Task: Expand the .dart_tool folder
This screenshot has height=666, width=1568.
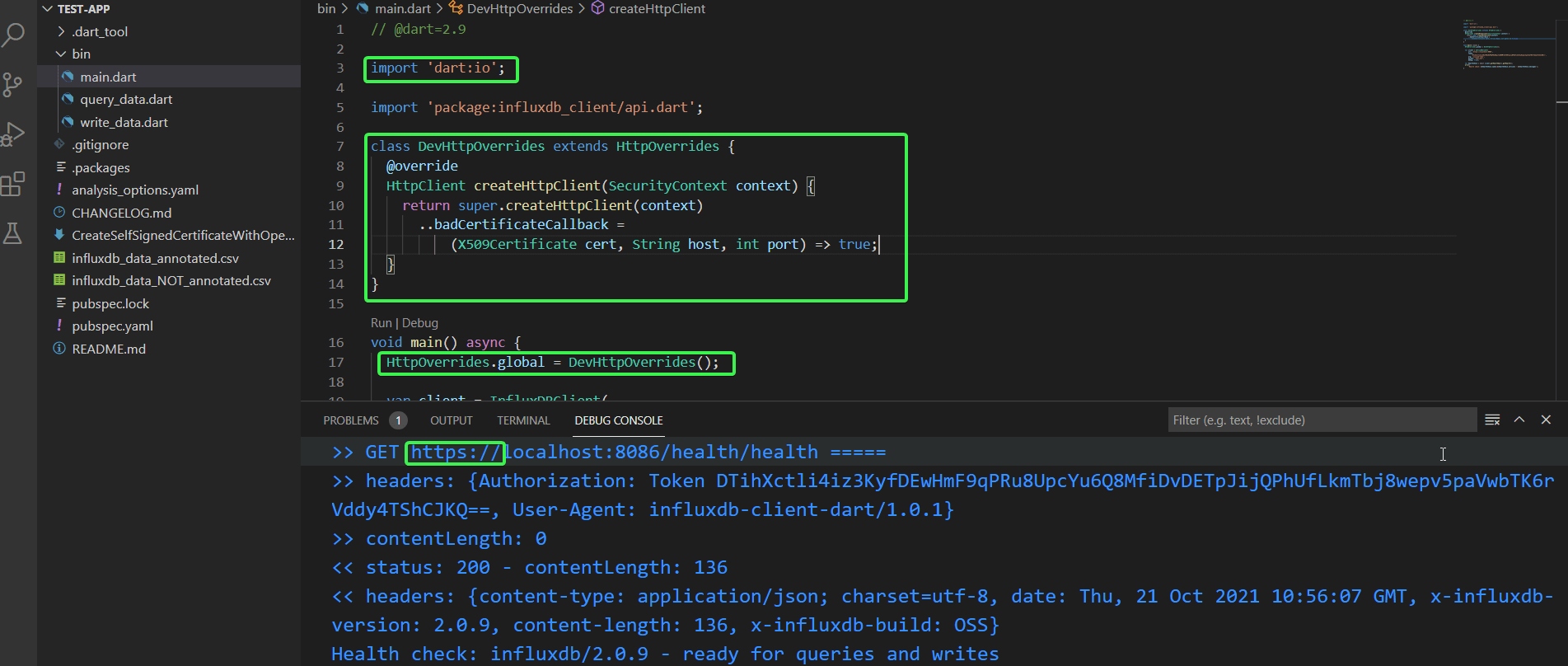Action: [x=99, y=31]
